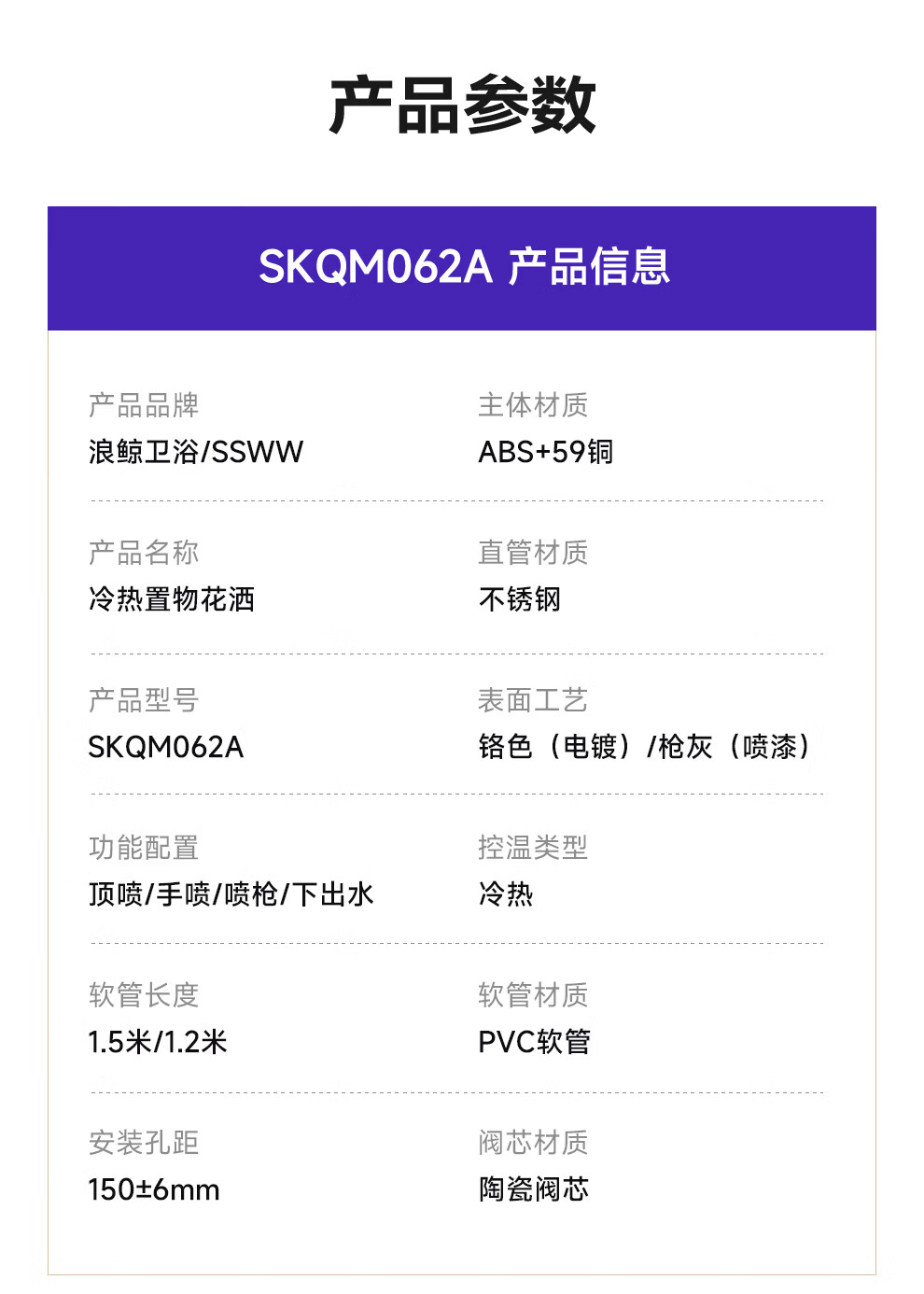Click the PVC软管 hose material value
This screenshot has height=1294, width=924.
click(535, 1042)
